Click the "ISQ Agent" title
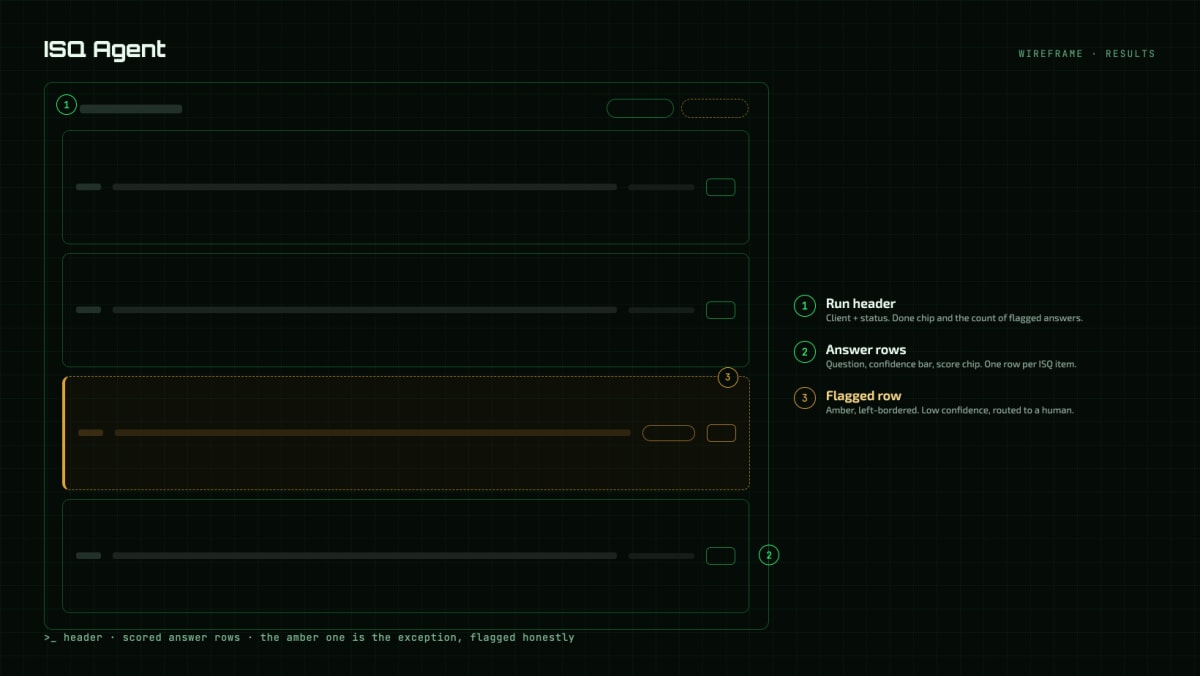Viewport: 1200px width, 676px height. point(105,50)
